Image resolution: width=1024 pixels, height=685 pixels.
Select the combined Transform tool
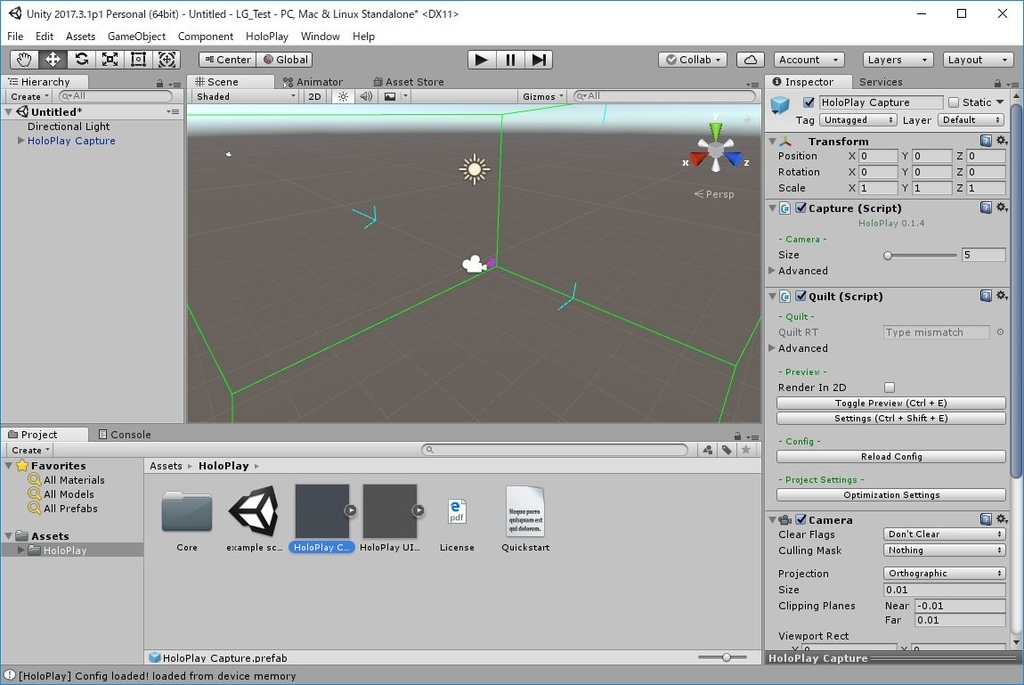click(167, 59)
